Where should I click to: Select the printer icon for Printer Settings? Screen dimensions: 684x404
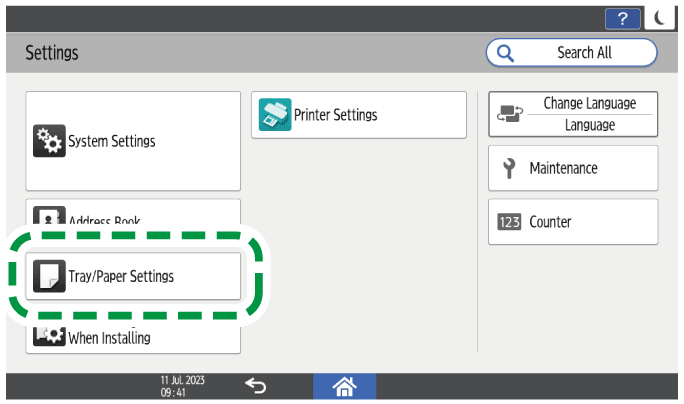pos(273,115)
